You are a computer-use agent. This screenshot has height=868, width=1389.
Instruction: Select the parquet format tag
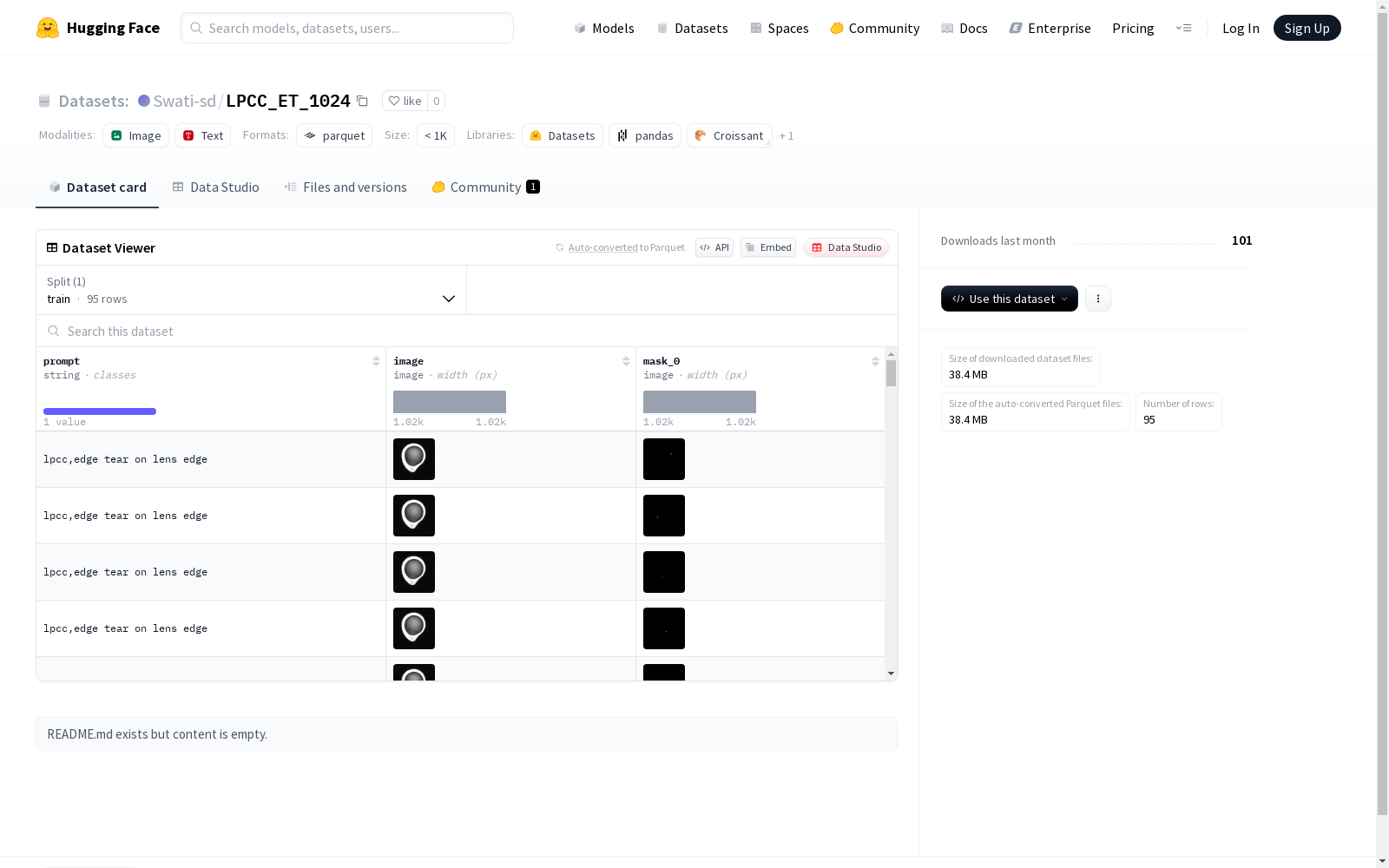(x=334, y=135)
